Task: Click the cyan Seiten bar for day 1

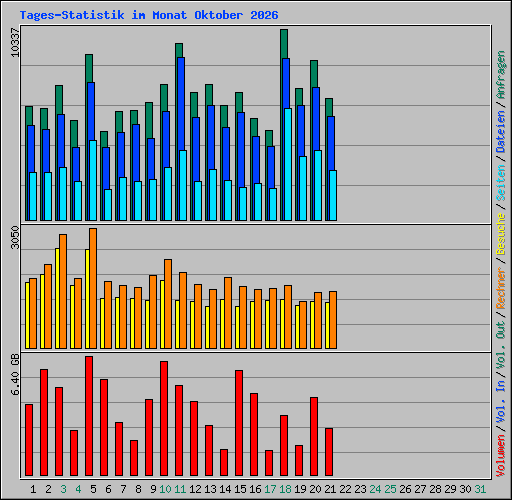Action: (x=33, y=196)
